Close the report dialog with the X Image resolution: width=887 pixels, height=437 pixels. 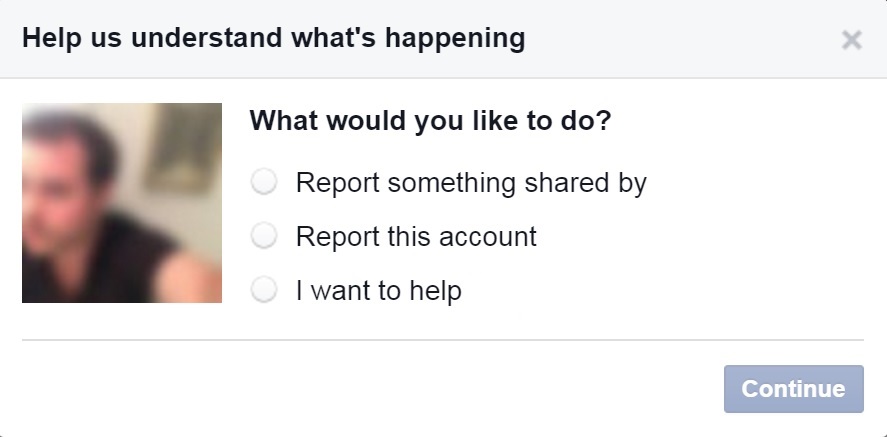tap(851, 40)
